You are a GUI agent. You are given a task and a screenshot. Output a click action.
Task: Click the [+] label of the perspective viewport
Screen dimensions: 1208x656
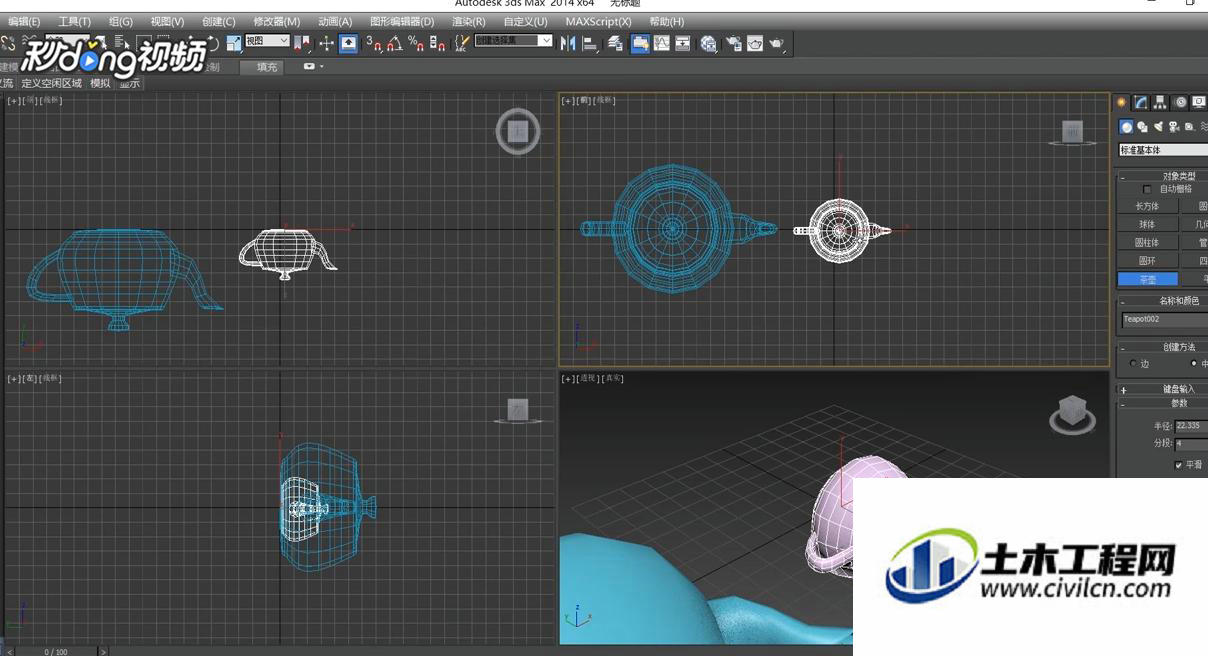pos(568,378)
